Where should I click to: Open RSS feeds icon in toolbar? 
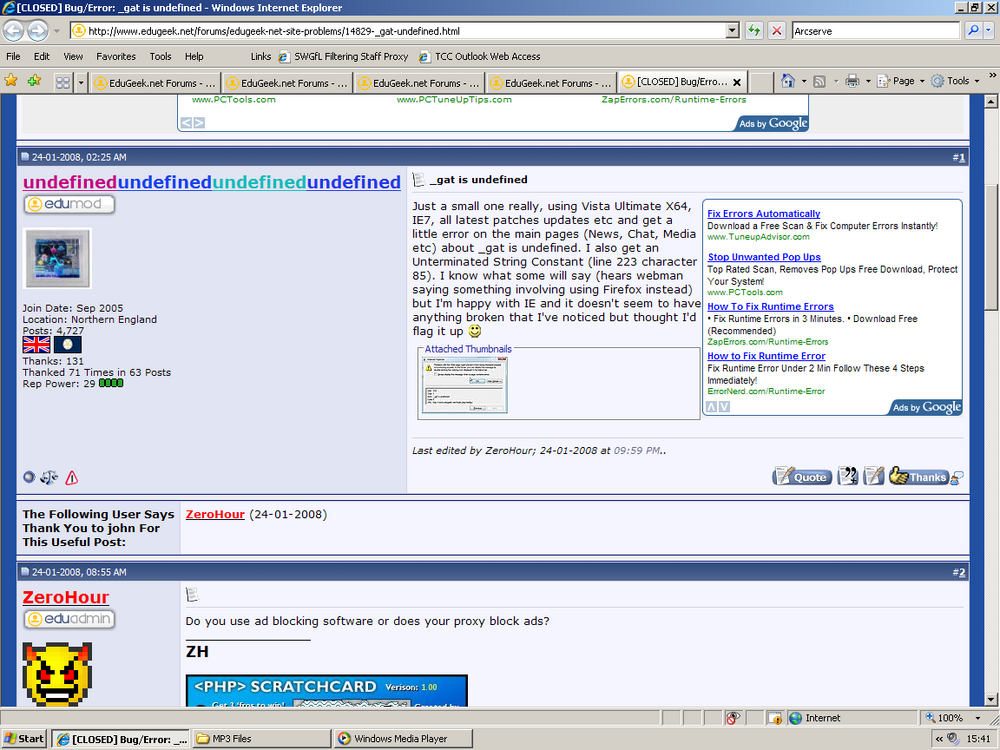coord(820,81)
